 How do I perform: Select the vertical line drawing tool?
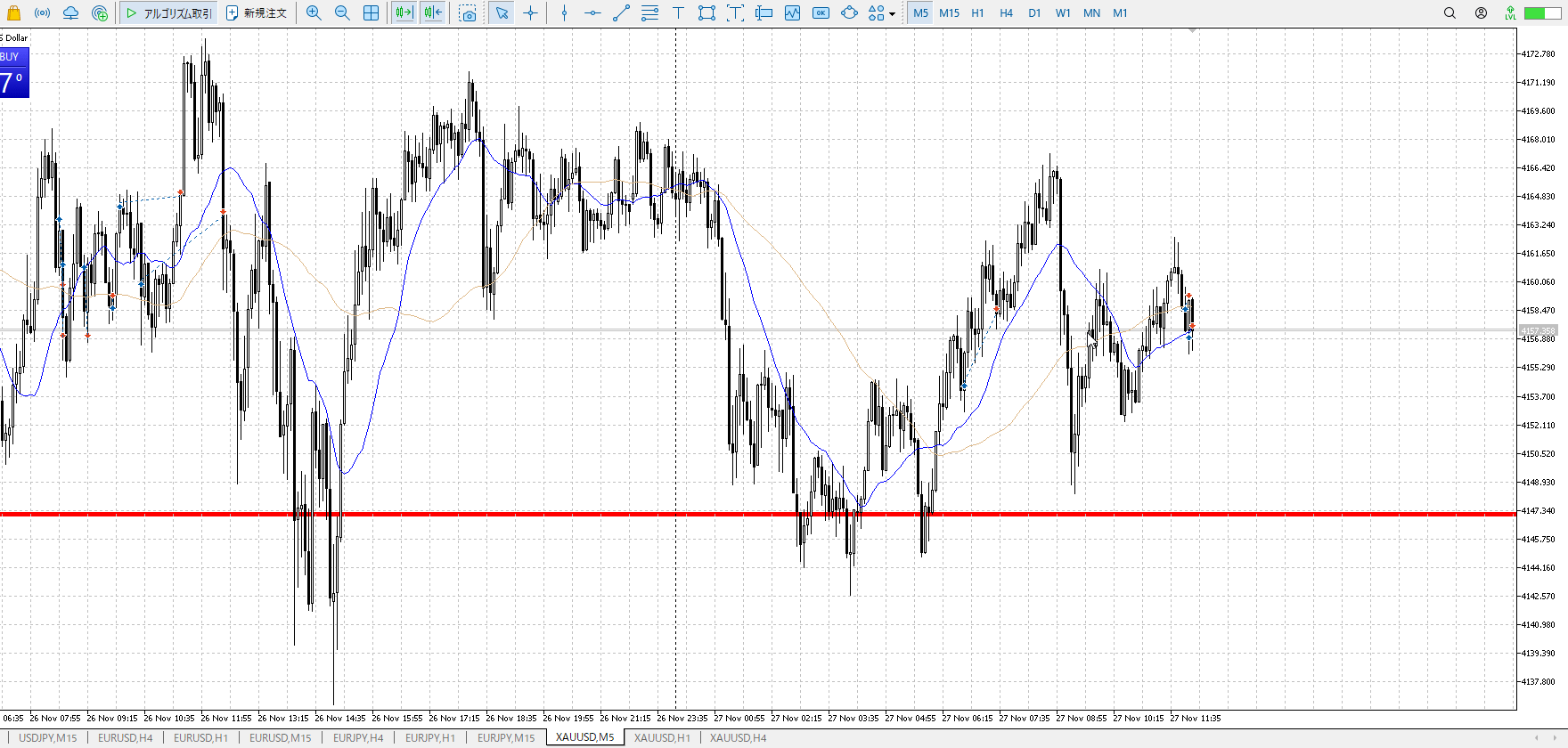click(564, 13)
